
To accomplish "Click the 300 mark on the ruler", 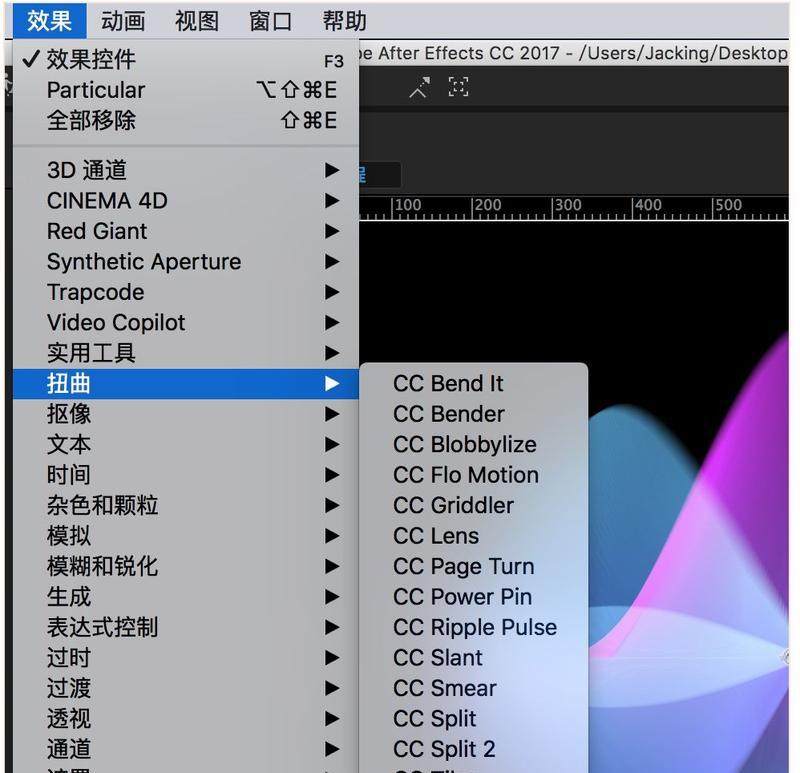I will pos(568,205).
